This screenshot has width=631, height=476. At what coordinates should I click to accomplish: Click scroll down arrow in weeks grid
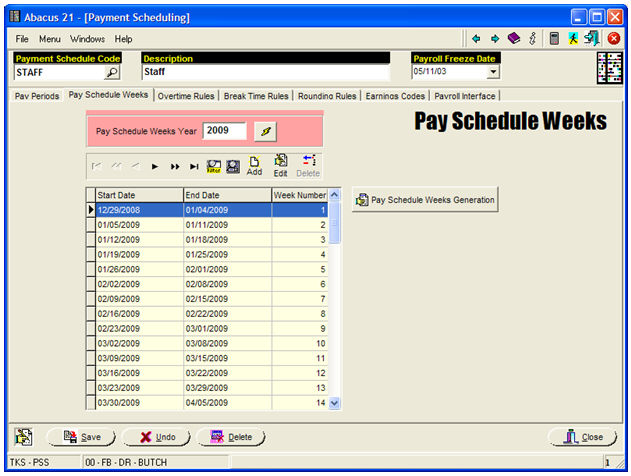pyautogui.click(x=335, y=403)
